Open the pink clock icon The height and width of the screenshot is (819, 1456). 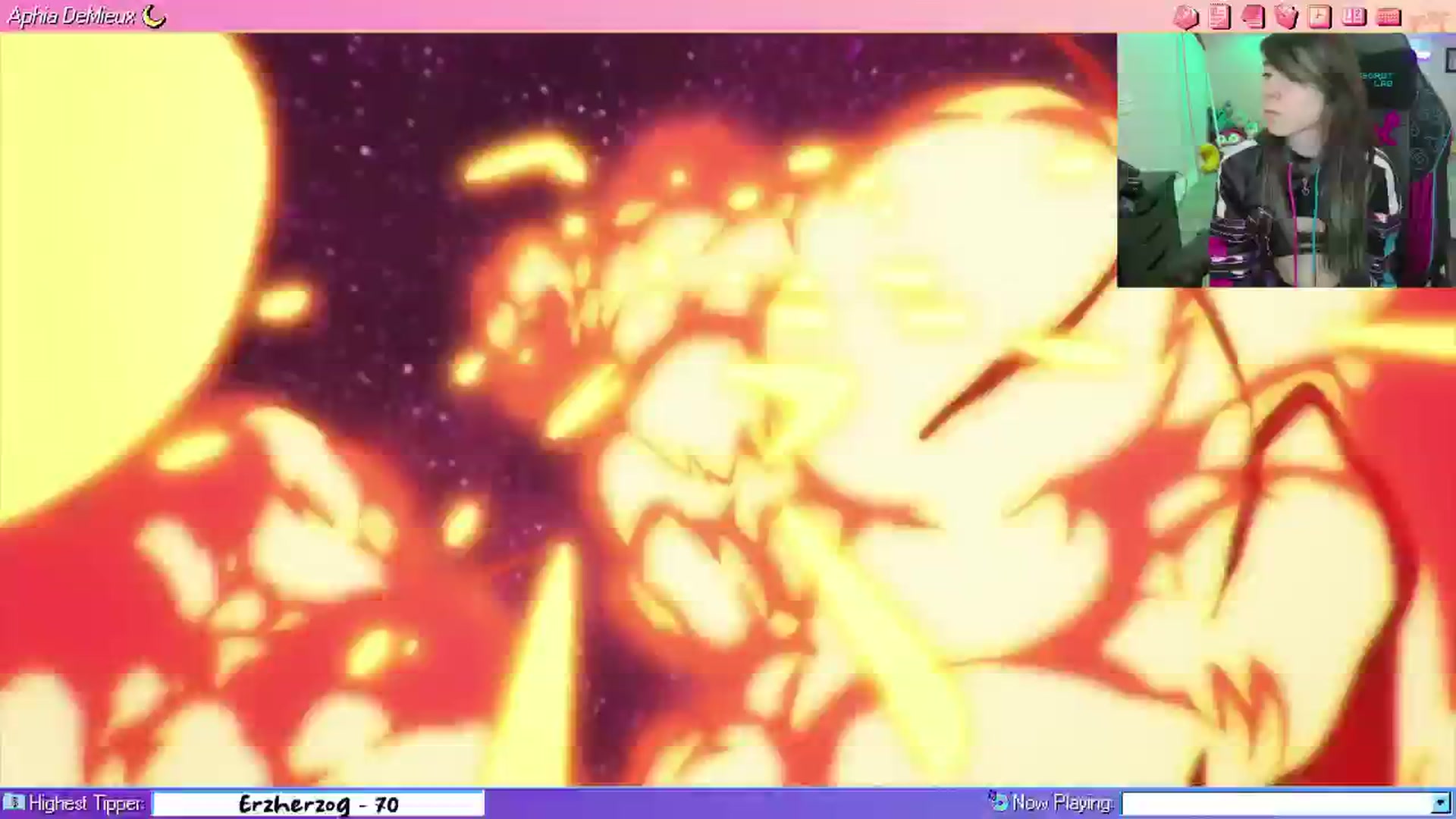pyautogui.click(x=1319, y=17)
